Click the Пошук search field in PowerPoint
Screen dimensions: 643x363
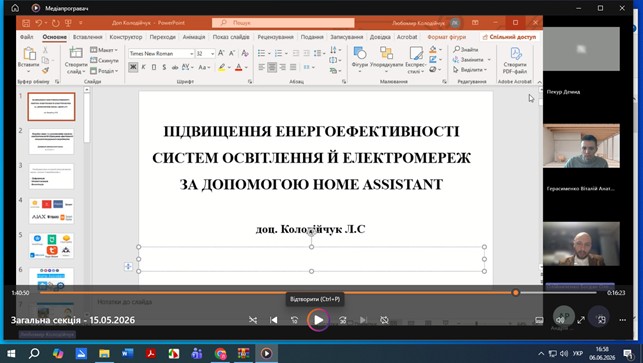[283, 23]
